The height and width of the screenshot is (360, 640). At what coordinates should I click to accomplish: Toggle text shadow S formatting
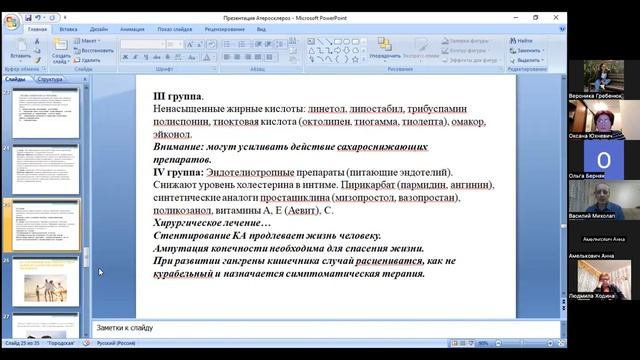pyautogui.click(x=167, y=58)
